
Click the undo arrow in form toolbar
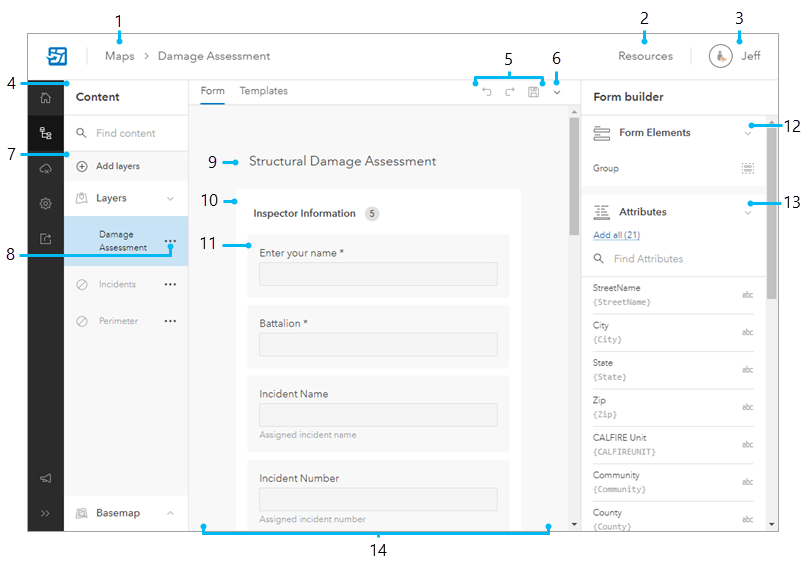click(x=487, y=92)
